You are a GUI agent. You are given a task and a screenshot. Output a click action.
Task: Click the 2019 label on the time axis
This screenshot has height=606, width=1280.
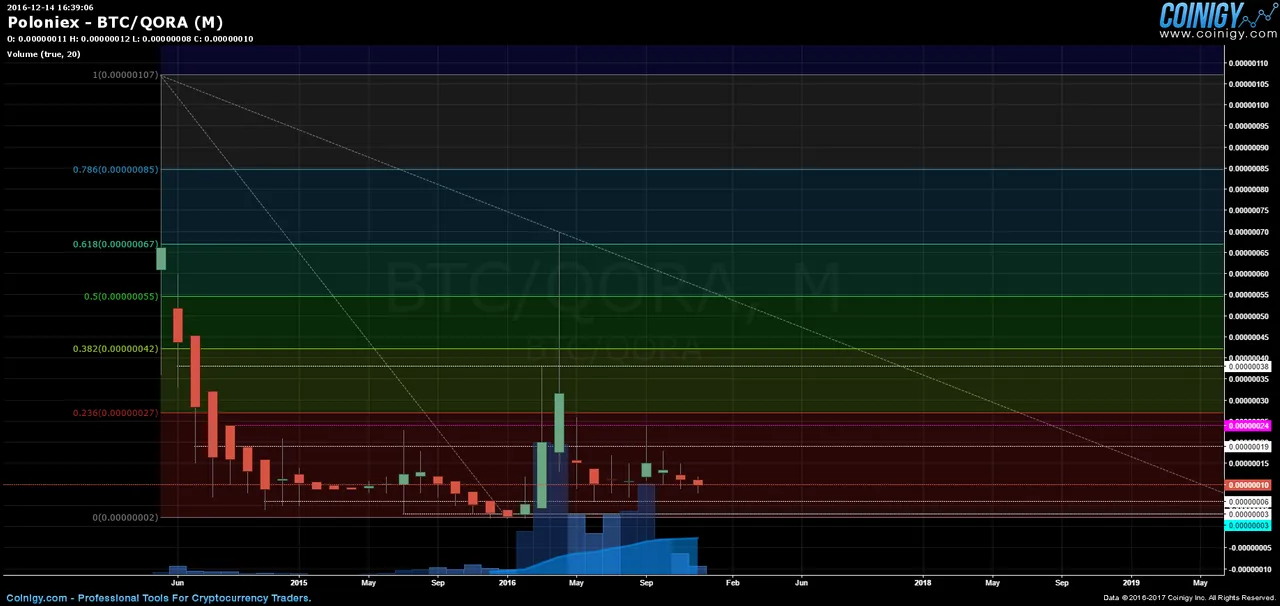pyautogui.click(x=1130, y=582)
